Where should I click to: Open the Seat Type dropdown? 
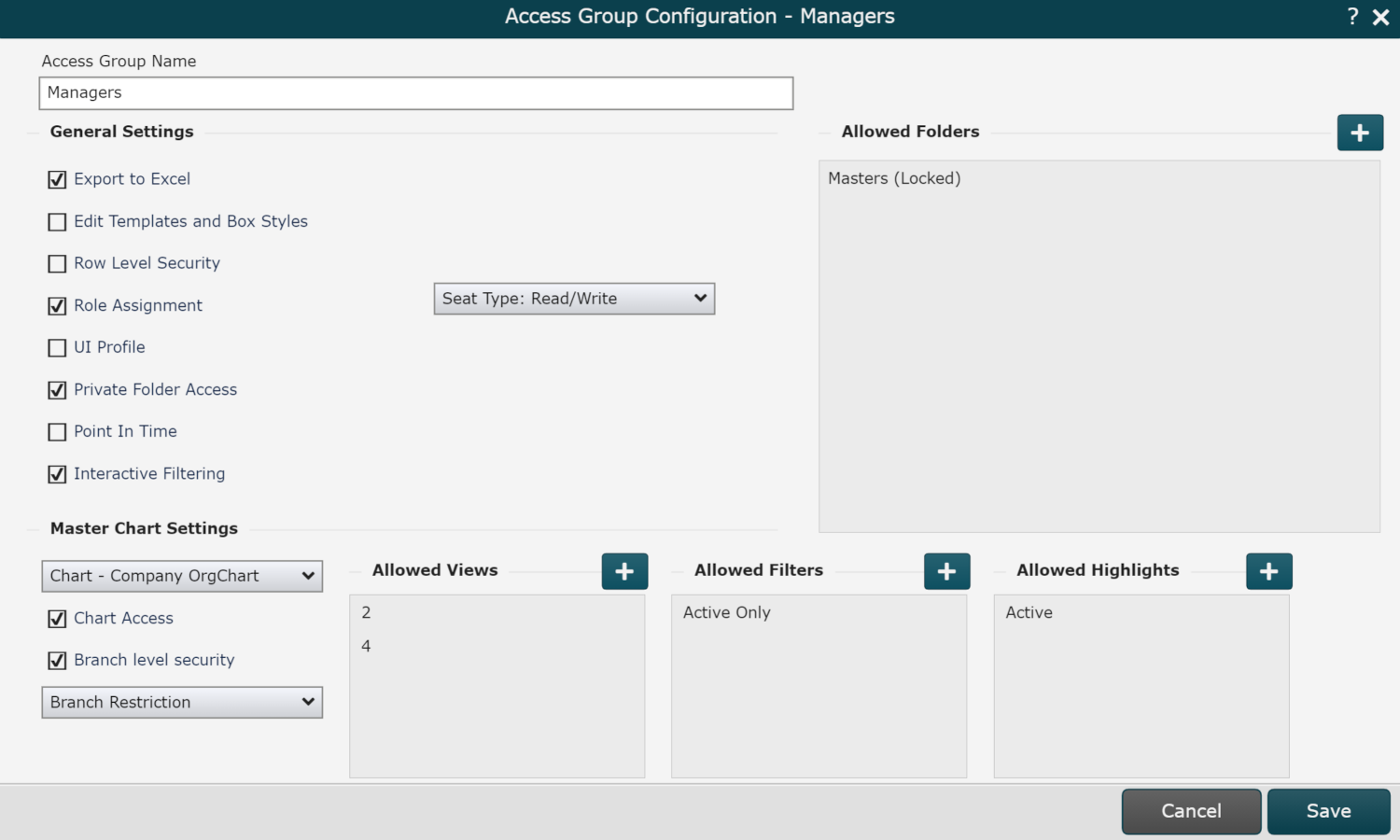(x=573, y=299)
